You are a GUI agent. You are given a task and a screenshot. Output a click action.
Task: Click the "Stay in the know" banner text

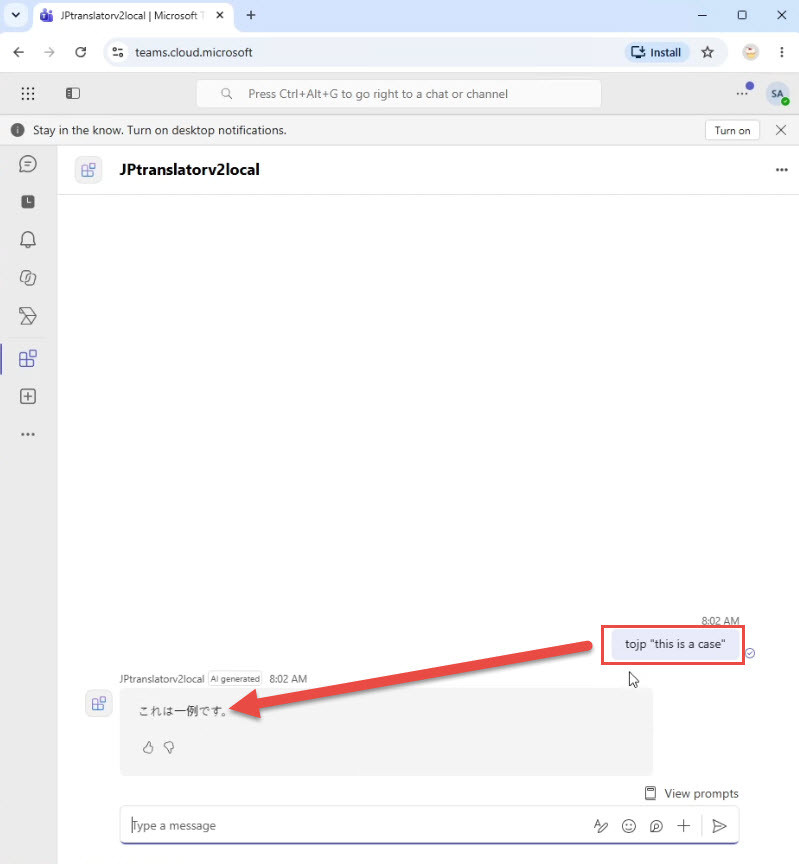(x=160, y=130)
